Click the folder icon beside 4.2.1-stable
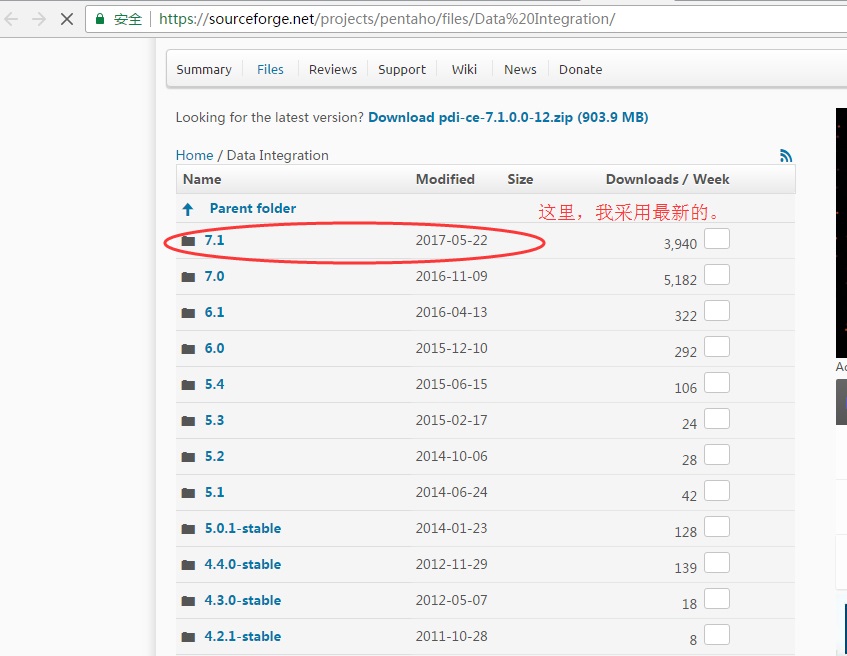The width and height of the screenshot is (847, 656). 188,637
